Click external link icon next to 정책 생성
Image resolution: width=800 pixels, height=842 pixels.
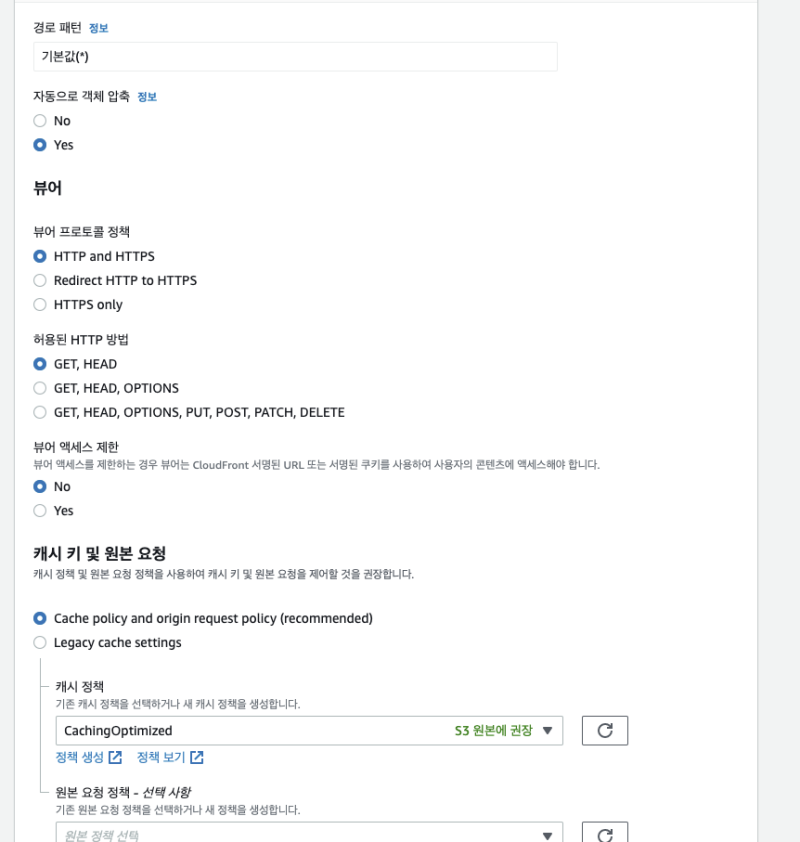pyautogui.click(x=115, y=757)
